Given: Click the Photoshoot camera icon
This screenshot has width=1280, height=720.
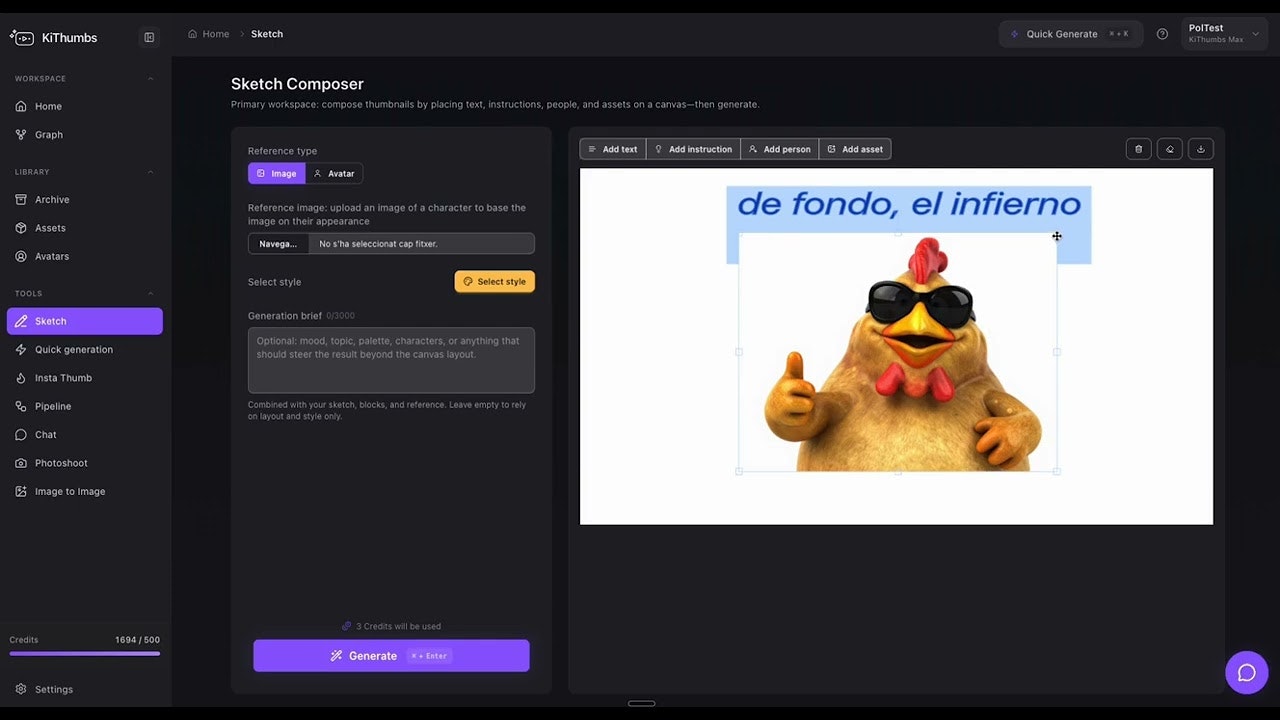Looking at the screenshot, I should tap(22, 463).
